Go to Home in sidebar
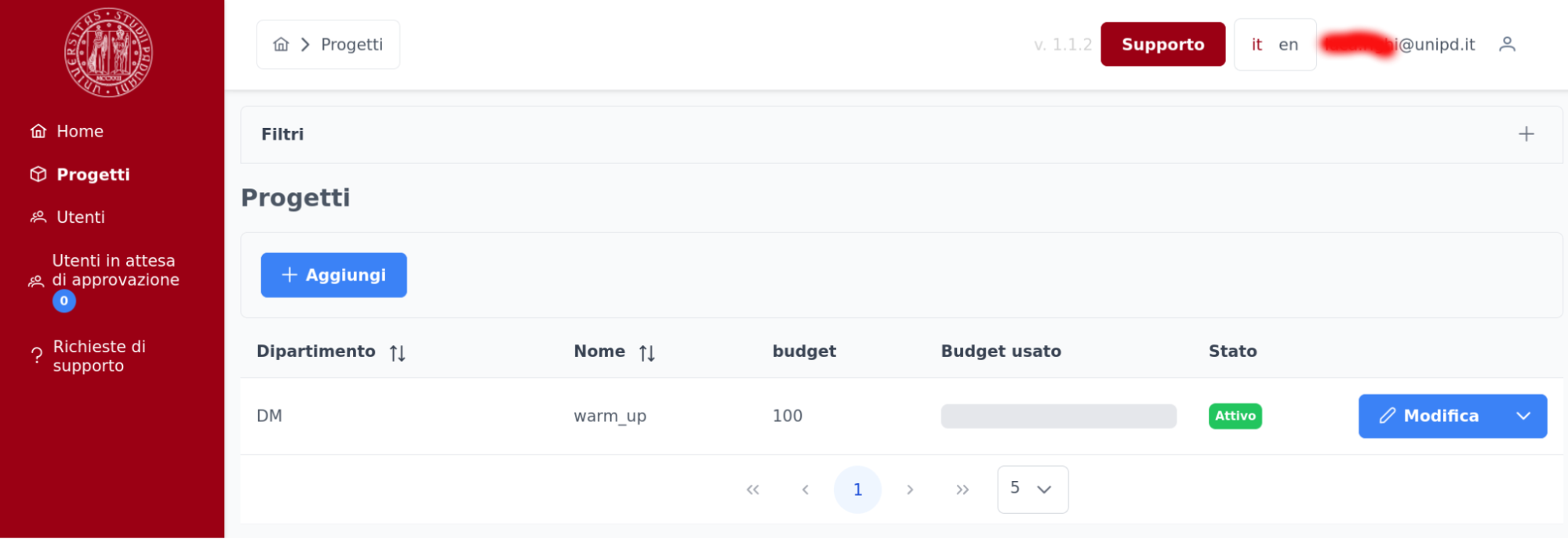1568x539 pixels. pos(79,131)
